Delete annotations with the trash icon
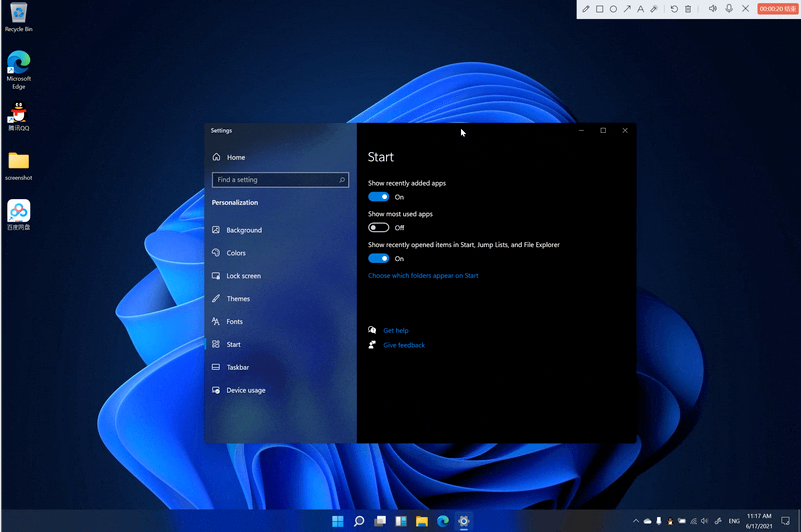The height and width of the screenshot is (532, 801). point(688,9)
